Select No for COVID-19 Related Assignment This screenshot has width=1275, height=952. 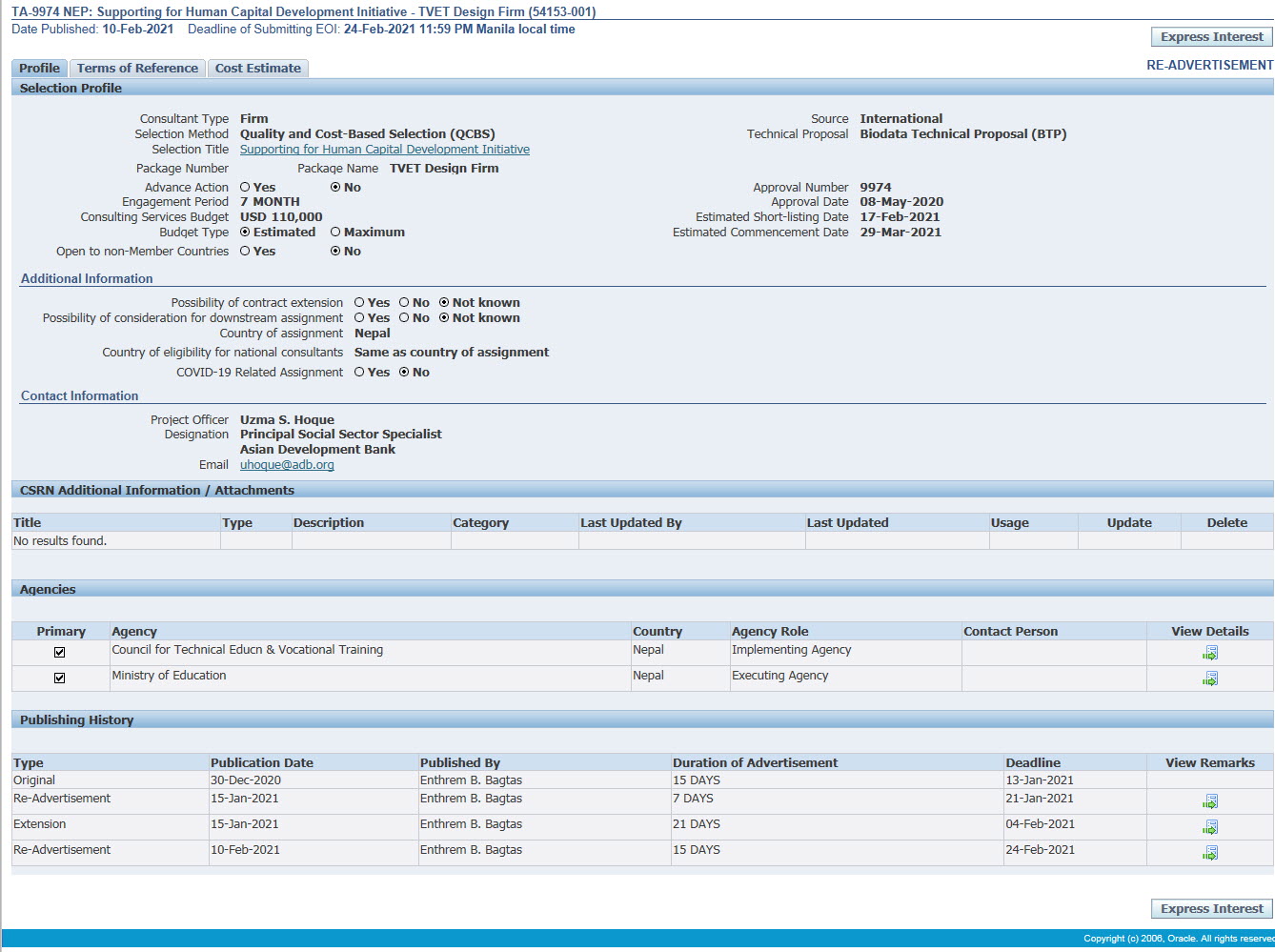404,373
